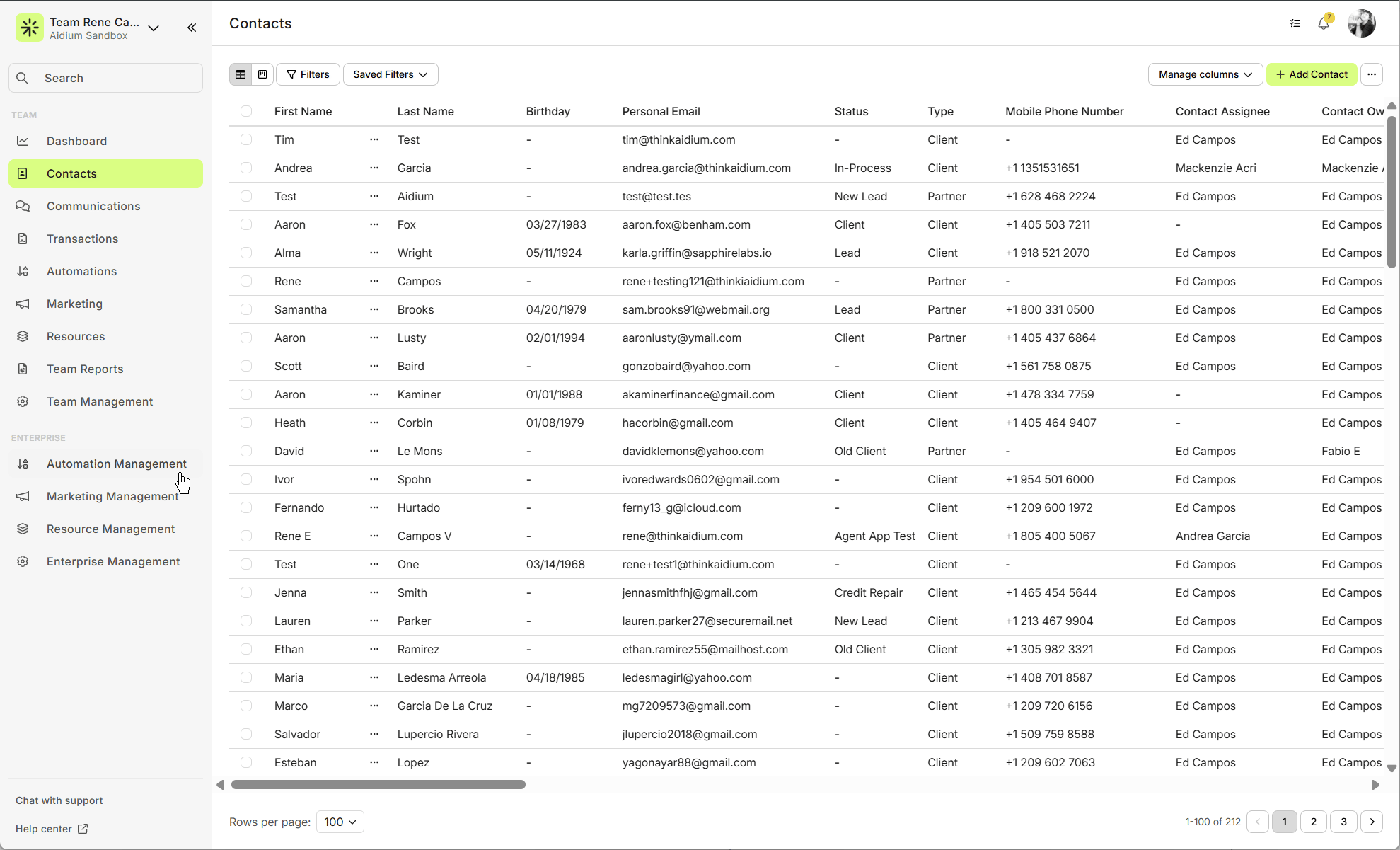Toggle the select-all header checkbox
The width and height of the screenshot is (1400, 850).
[x=246, y=111]
